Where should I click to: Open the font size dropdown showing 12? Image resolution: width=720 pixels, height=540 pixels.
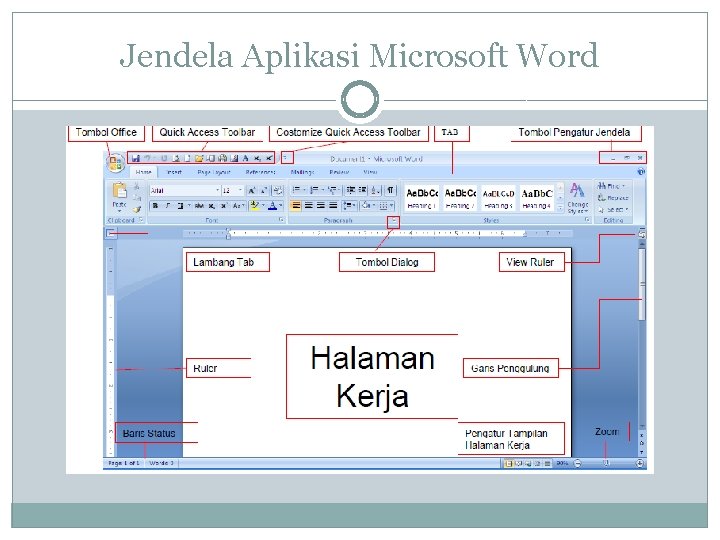pos(240,190)
